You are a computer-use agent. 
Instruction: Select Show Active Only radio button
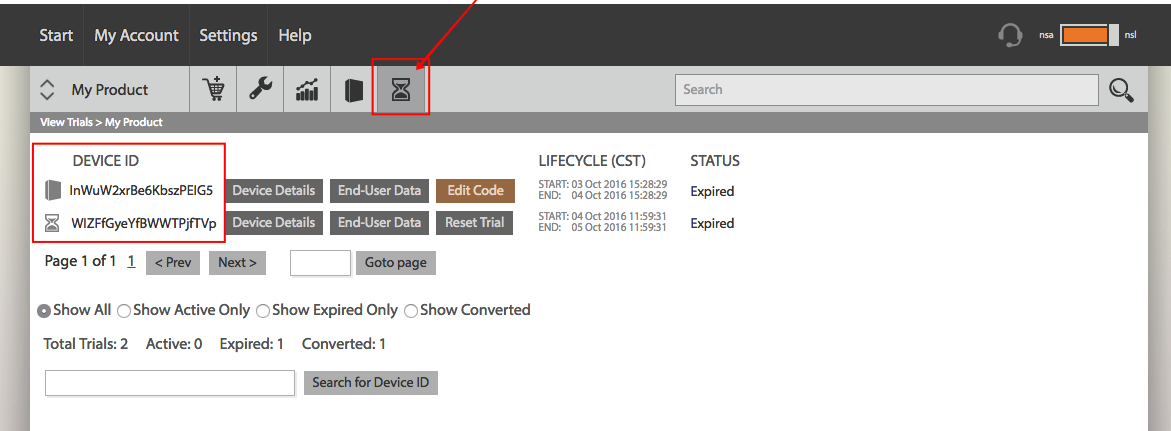[123, 311]
